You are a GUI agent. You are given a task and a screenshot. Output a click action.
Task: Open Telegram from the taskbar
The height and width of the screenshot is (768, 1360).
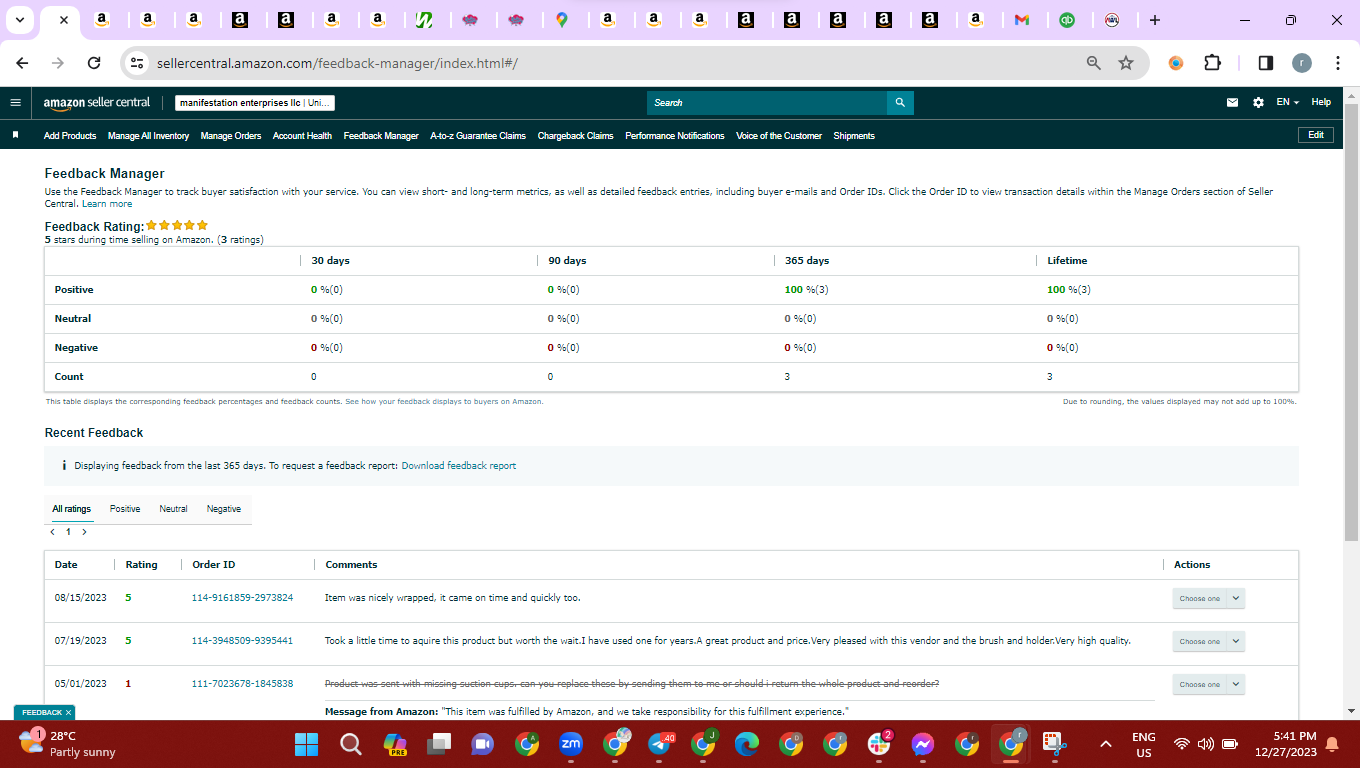click(660, 744)
